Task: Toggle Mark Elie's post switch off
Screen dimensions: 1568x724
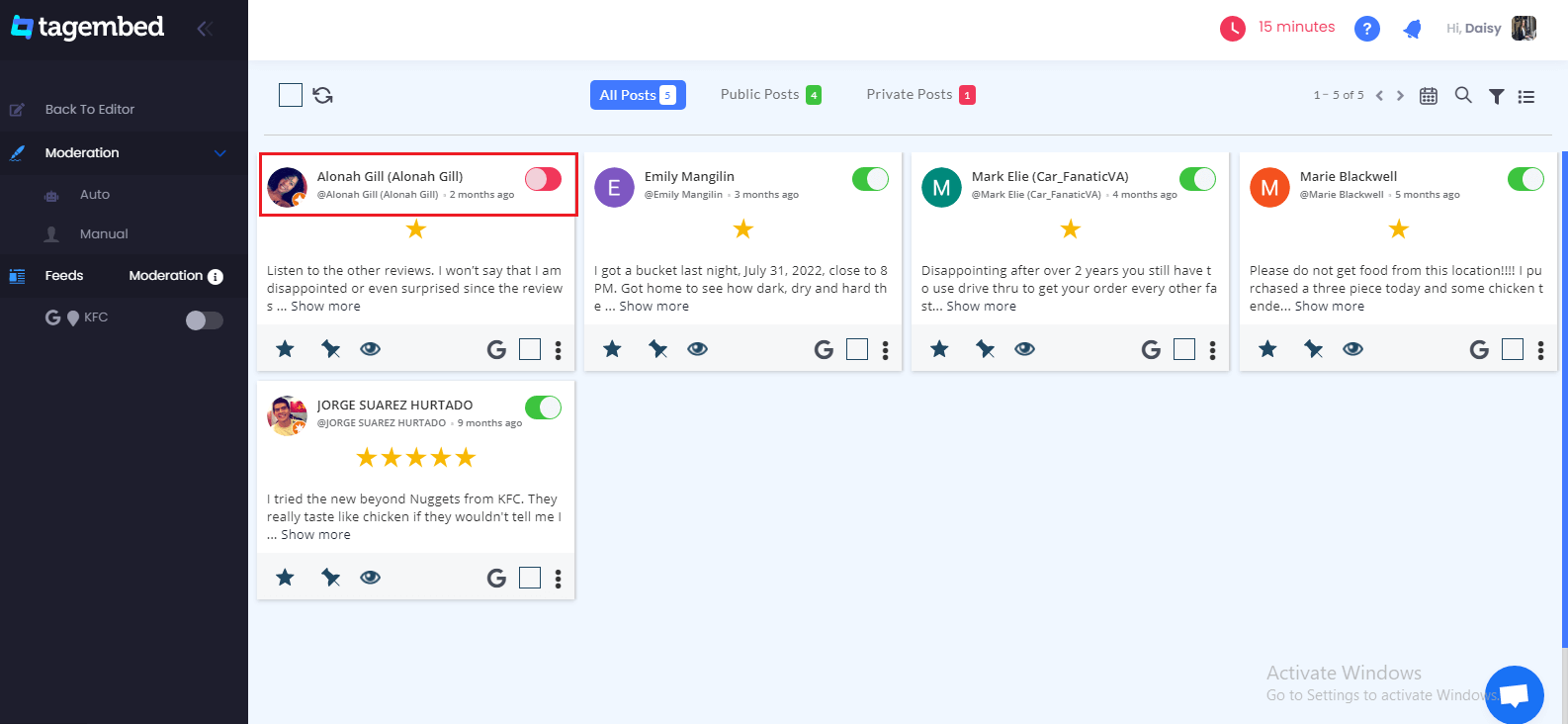Action: point(1197,179)
